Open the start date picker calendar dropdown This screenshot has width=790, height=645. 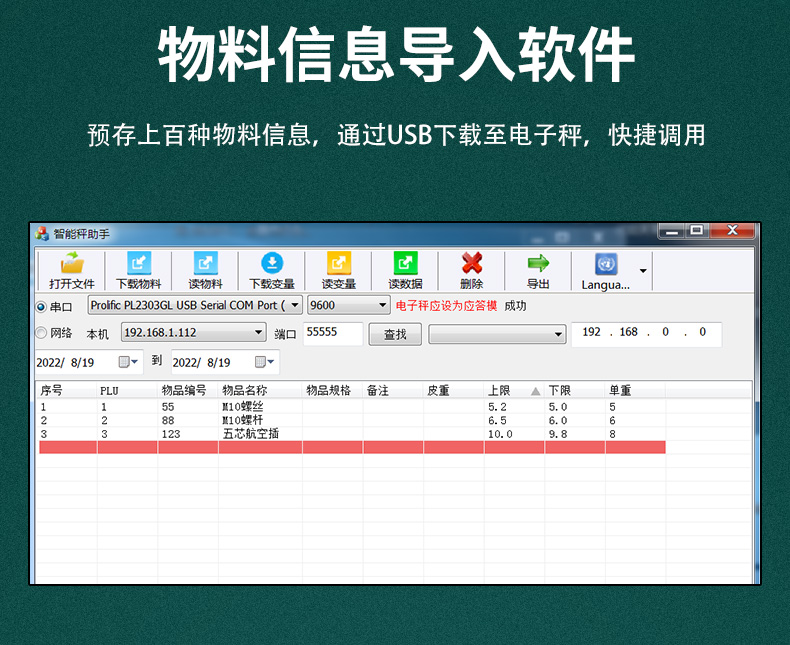pos(130,361)
